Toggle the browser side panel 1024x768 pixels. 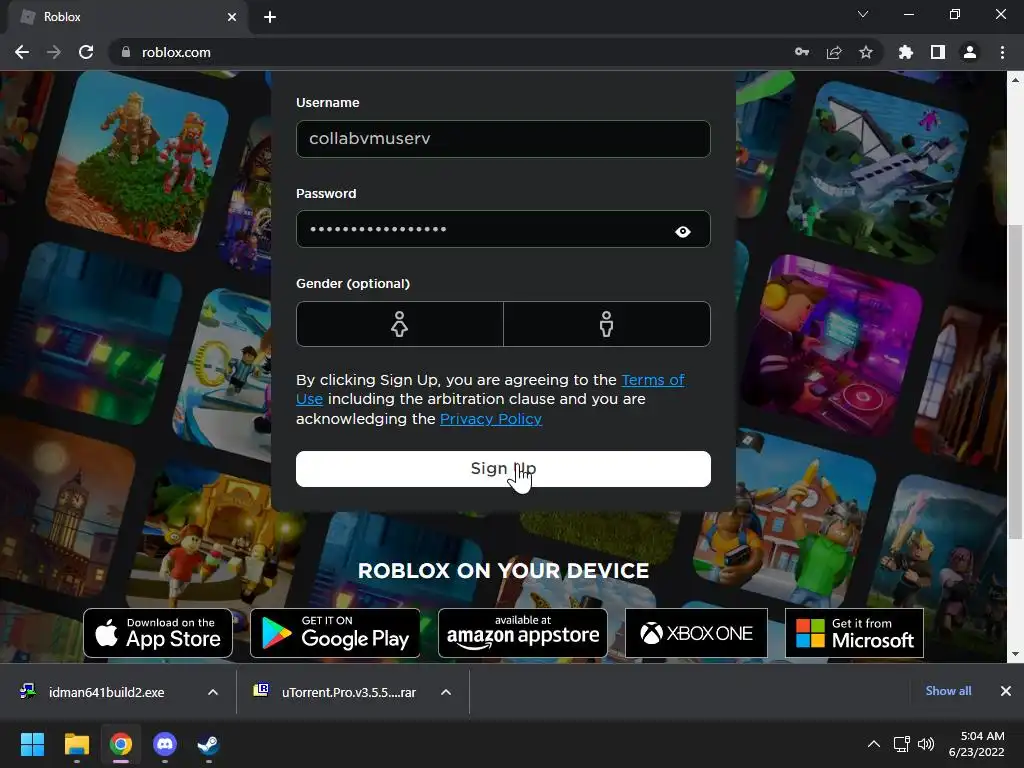tap(938, 52)
